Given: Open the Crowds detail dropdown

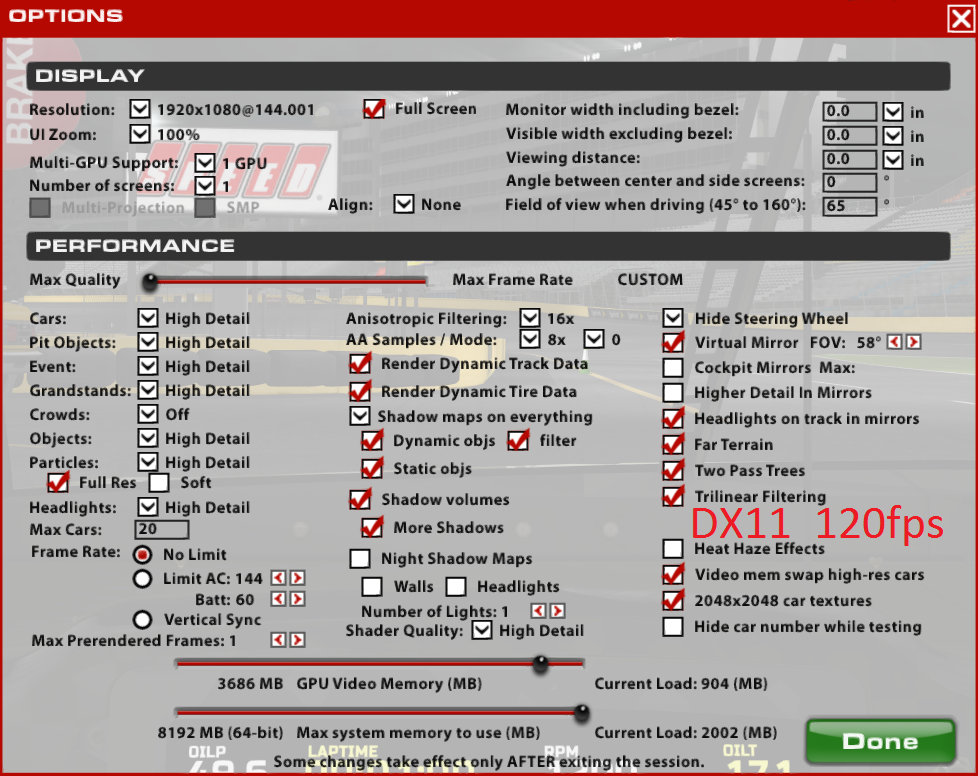Looking at the screenshot, I should point(148,414).
